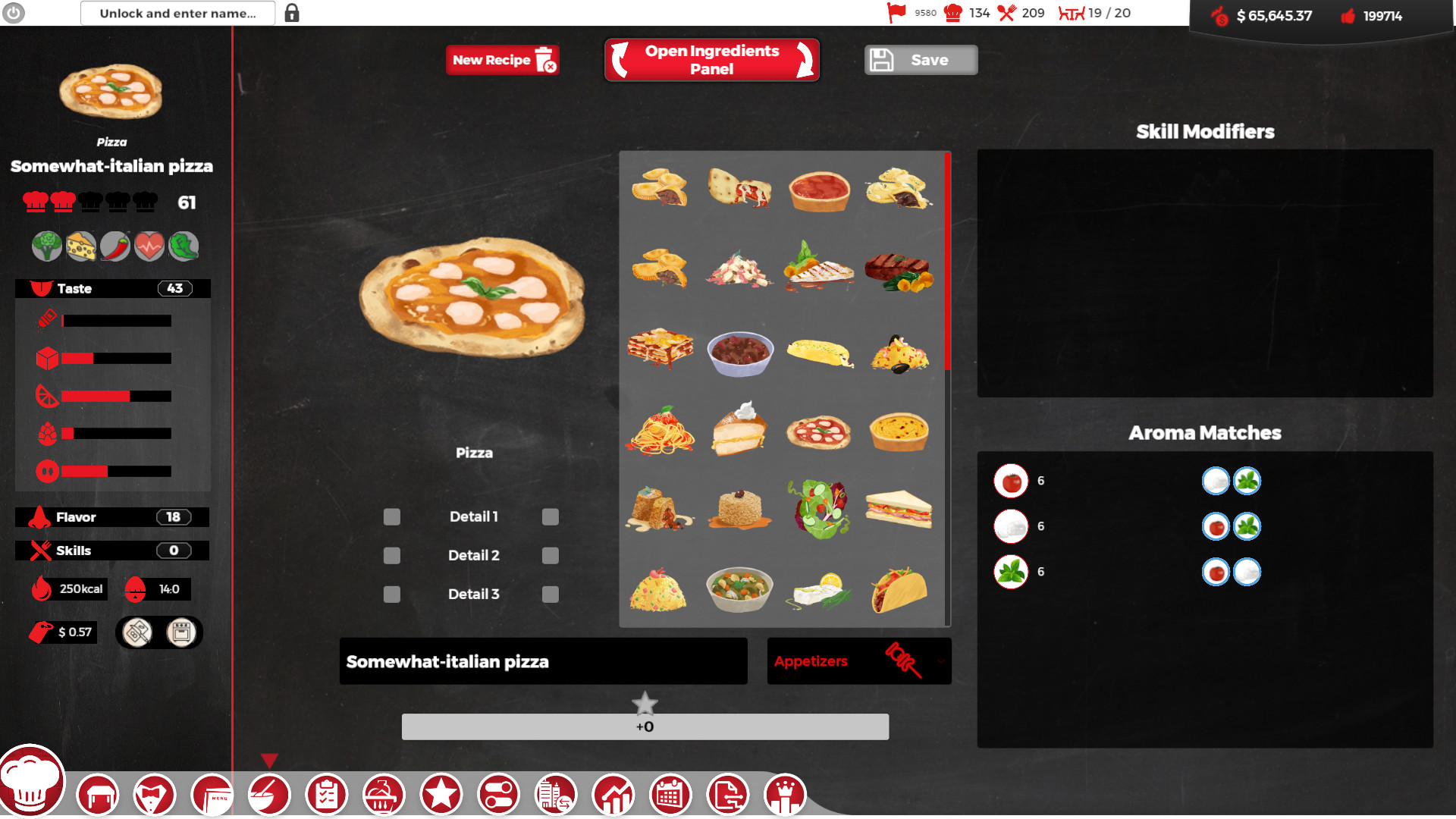Select the sandwich ingredient icon

pyautogui.click(x=893, y=510)
